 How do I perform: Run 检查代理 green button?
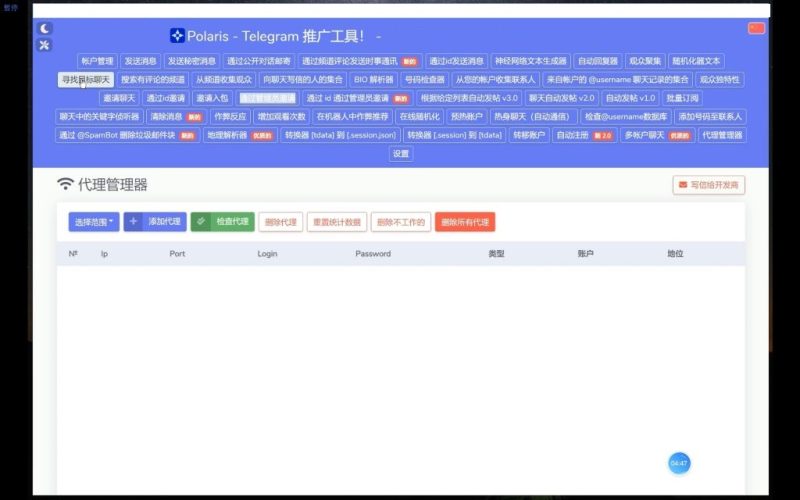(x=222, y=222)
